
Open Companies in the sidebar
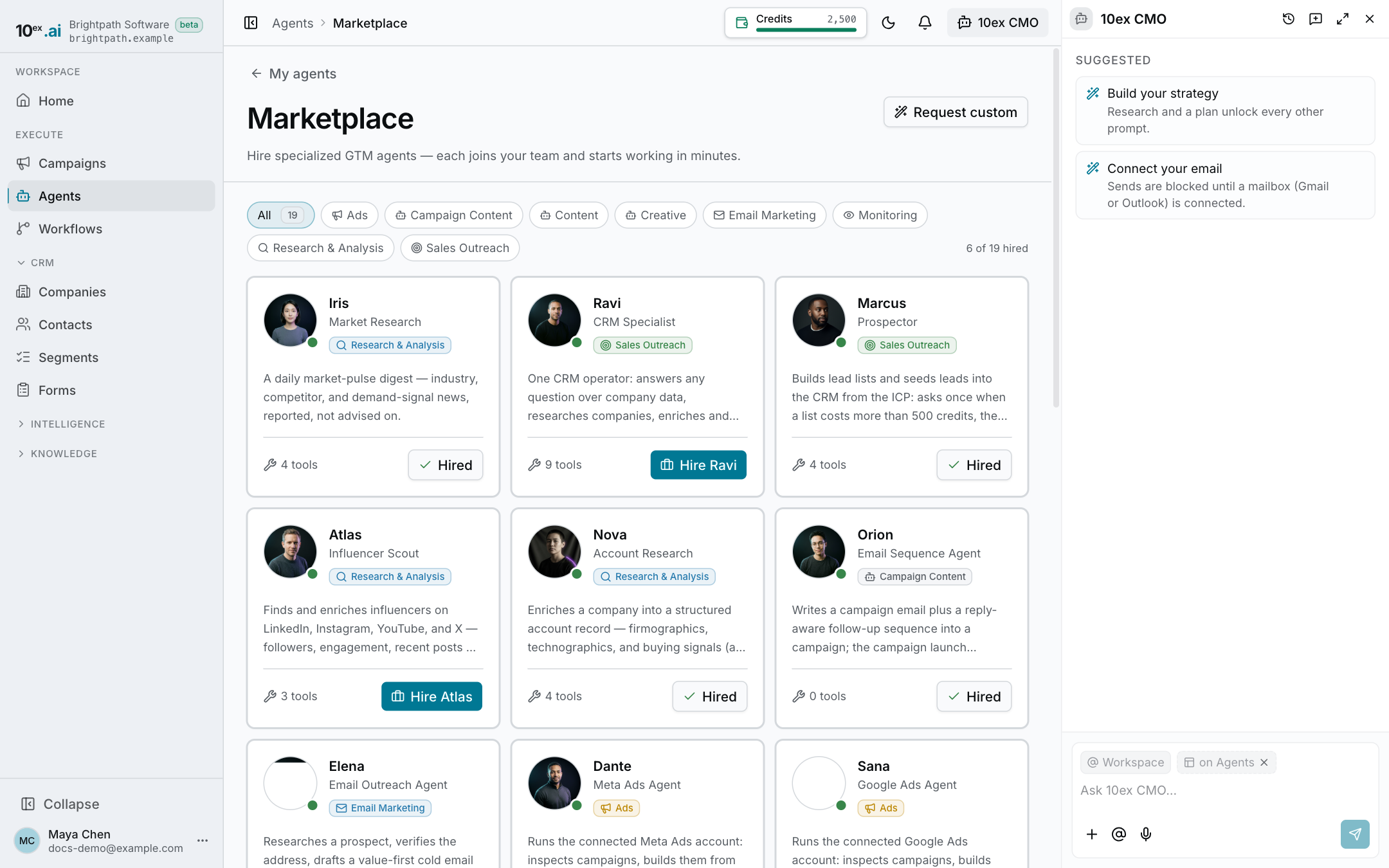[111, 292]
